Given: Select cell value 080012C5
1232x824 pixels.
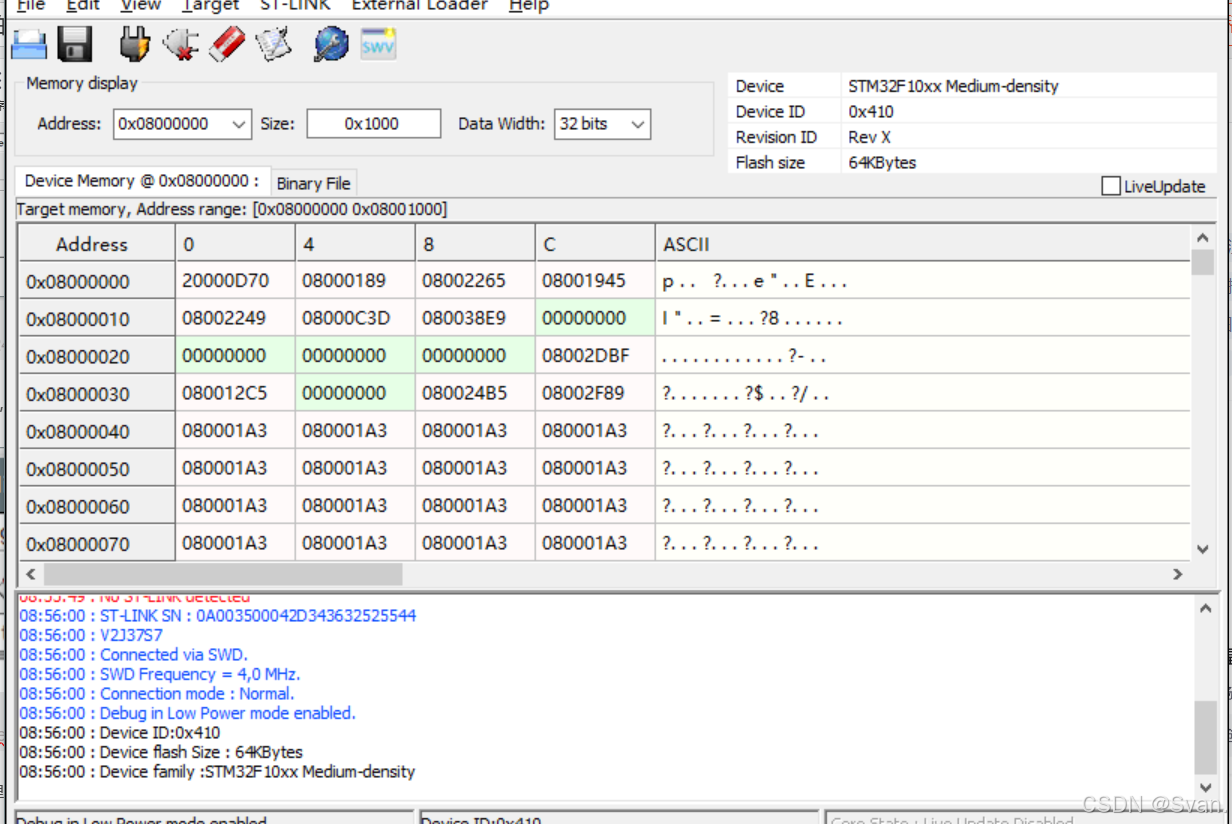Looking at the screenshot, I should [x=235, y=393].
